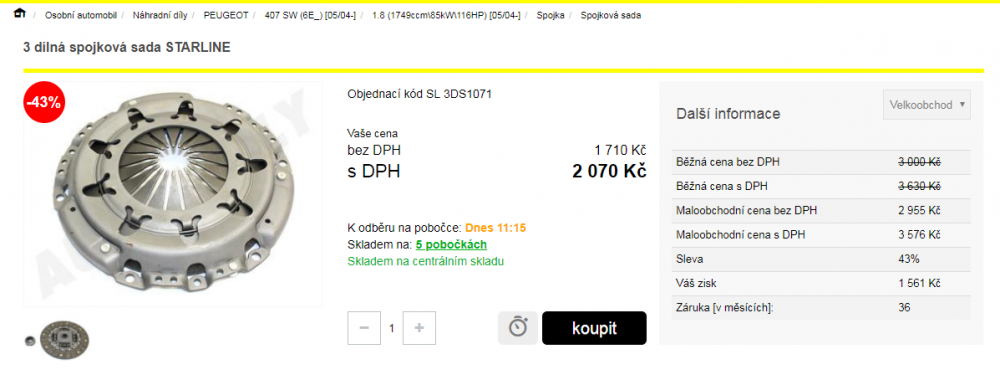Click the 3 576 Kč retail price value
This screenshot has width=1000, height=390.
click(920, 235)
